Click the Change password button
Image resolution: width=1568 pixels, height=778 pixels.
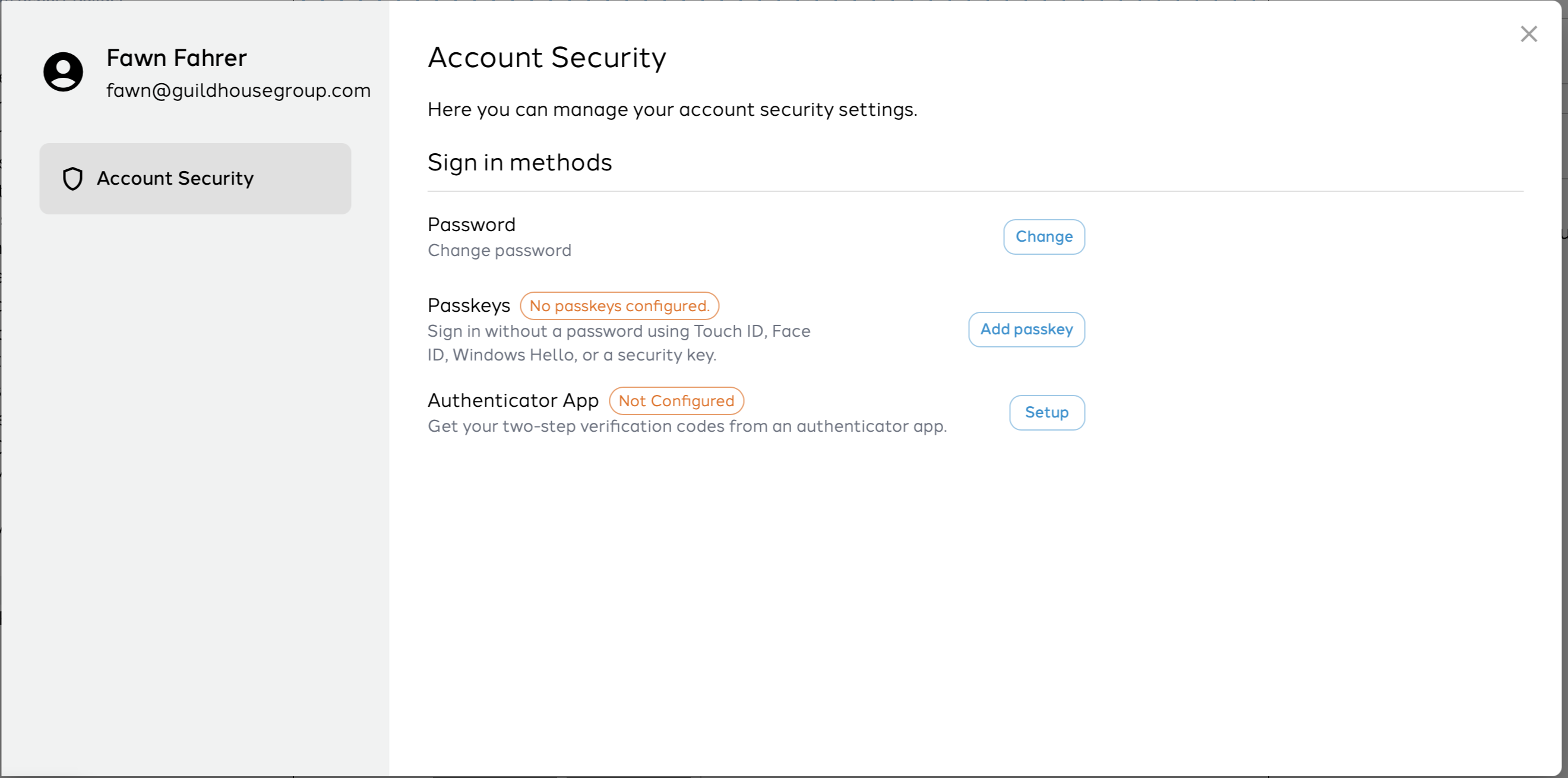click(1044, 237)
